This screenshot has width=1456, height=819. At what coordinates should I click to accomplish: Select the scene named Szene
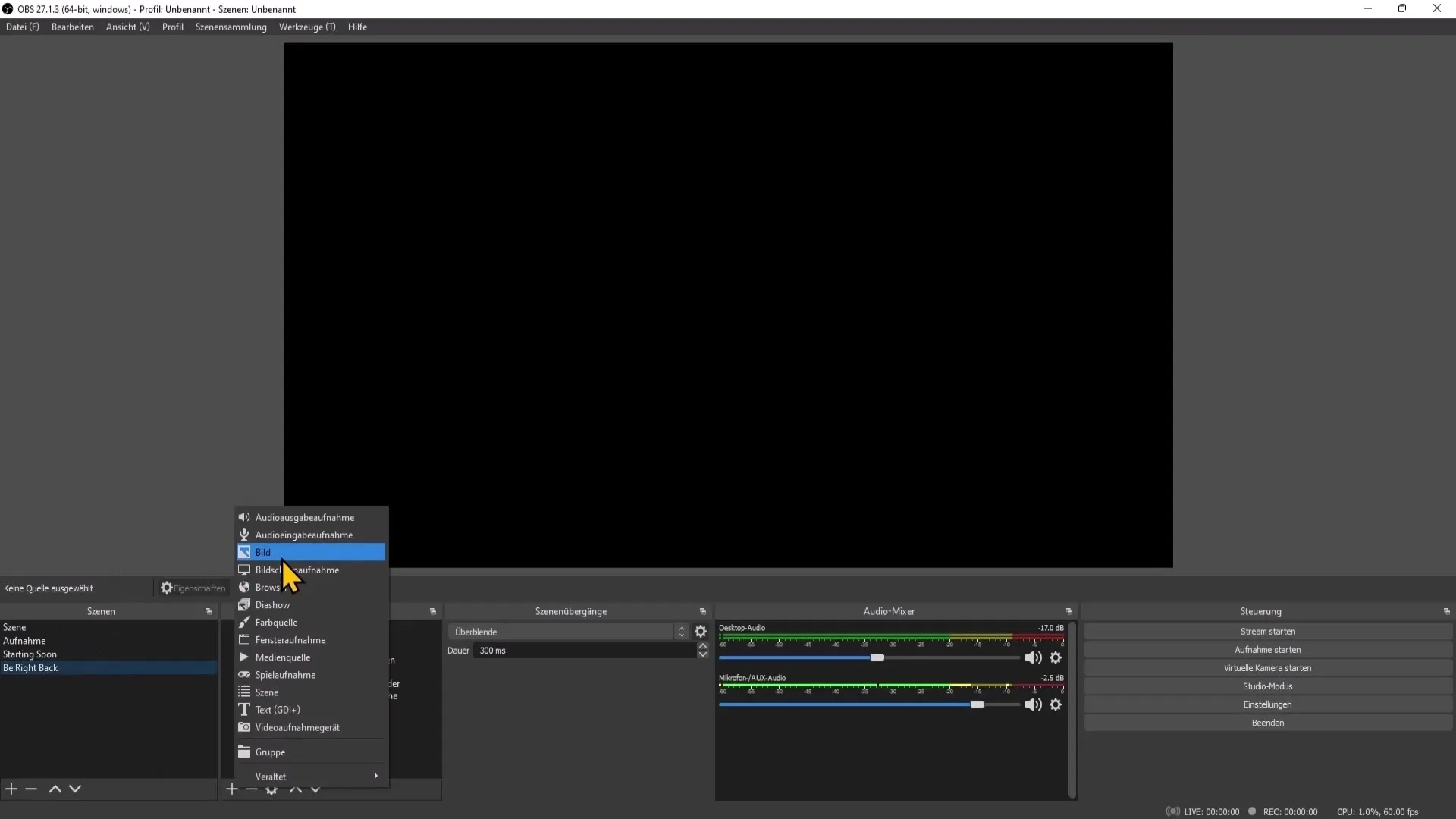pyautogui.click(x=108, y=627)
